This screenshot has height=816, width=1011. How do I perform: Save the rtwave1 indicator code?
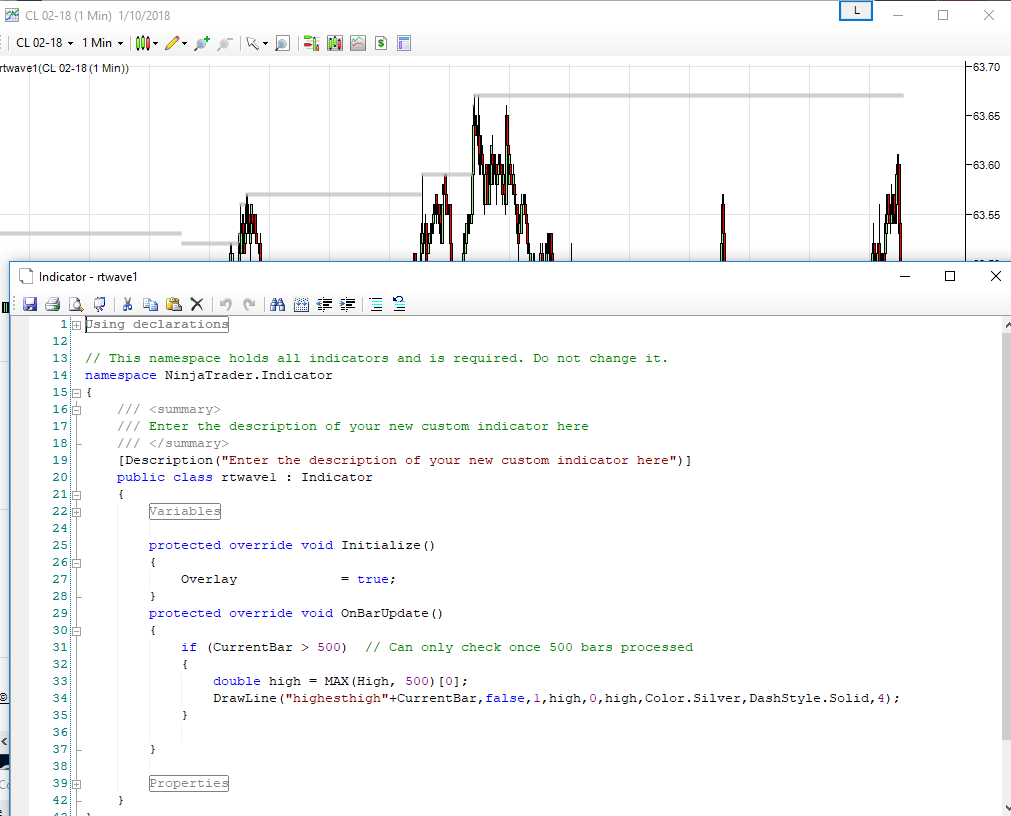pos(30,304)
